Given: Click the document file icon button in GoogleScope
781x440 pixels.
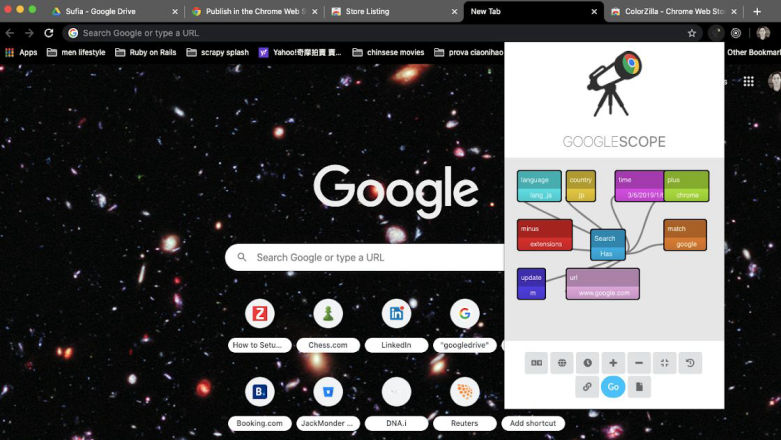Looking at the screenshot, I should (639, 387).
